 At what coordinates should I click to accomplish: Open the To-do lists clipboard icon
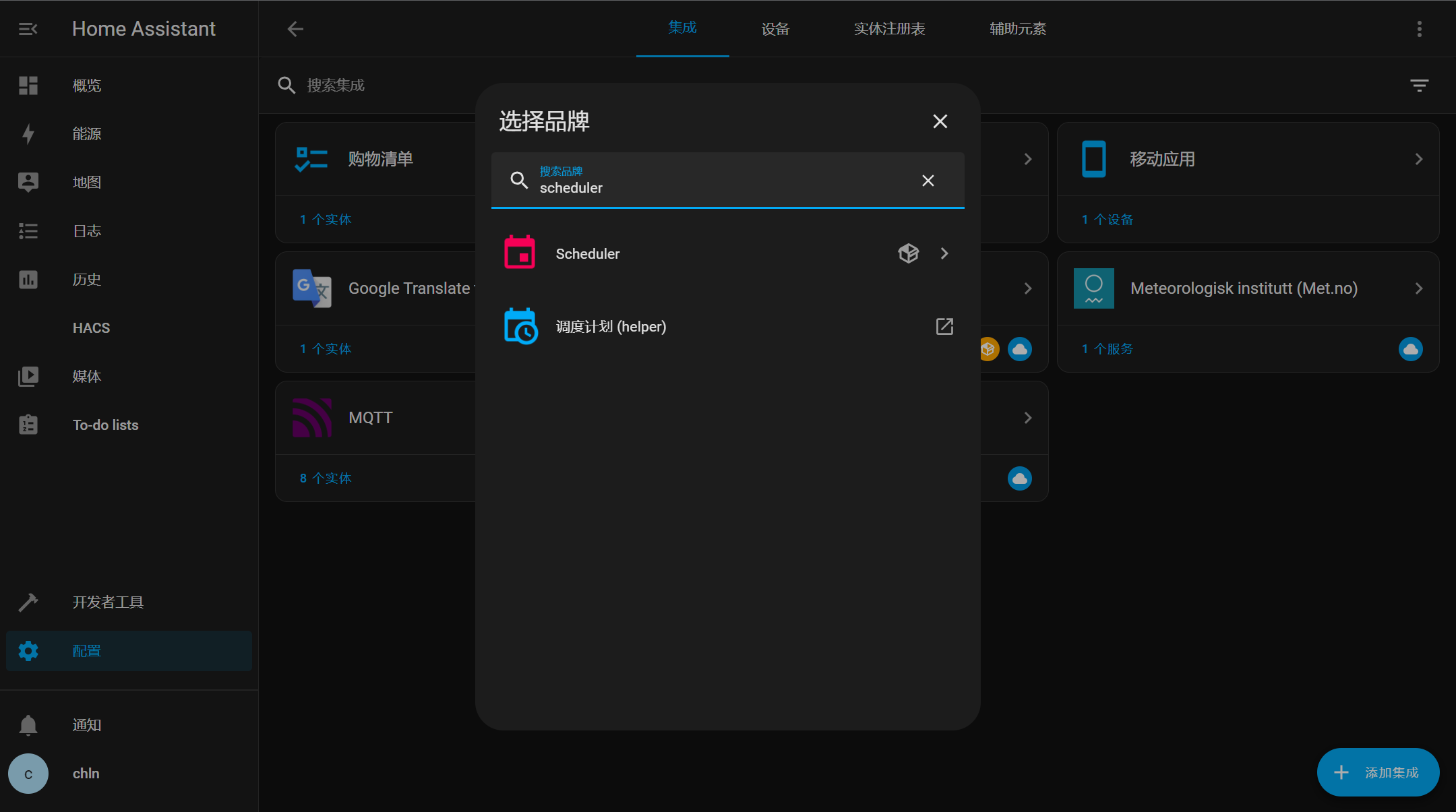(x=28, y=425)
